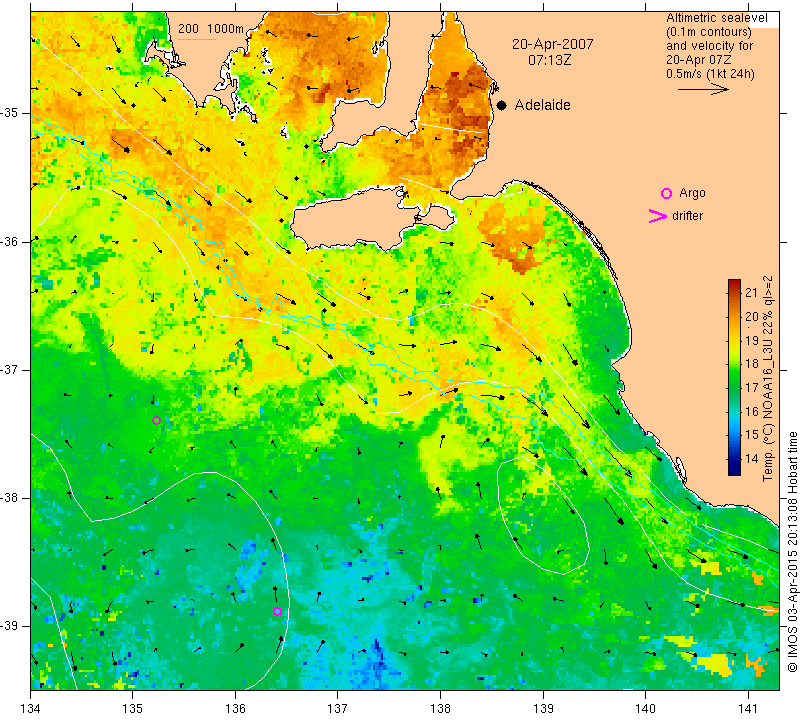The height and width of the screenshot is (720, 800).
Task: Click the '-37' latitude axis label
Action: (x=9, y=369)
